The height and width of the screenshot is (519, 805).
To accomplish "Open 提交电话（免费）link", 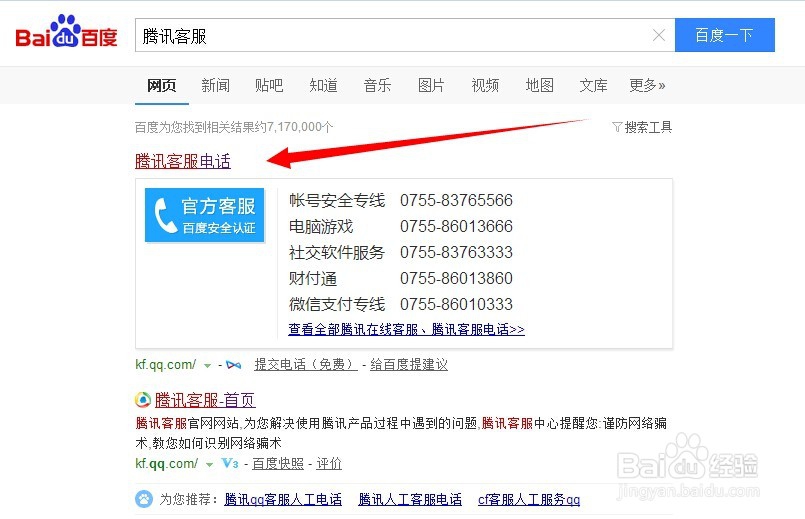I will pos(305,364).
